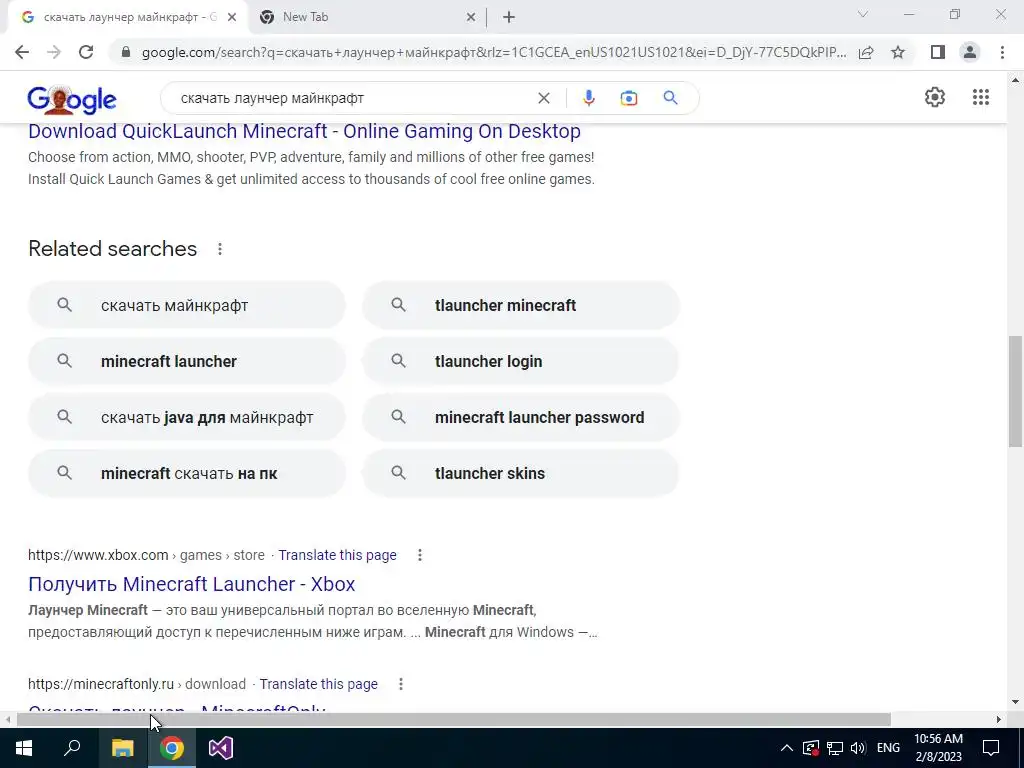1024x768 pixels.
Task: Select related search minecraft скачать на пк
Action: pos(187,473)
